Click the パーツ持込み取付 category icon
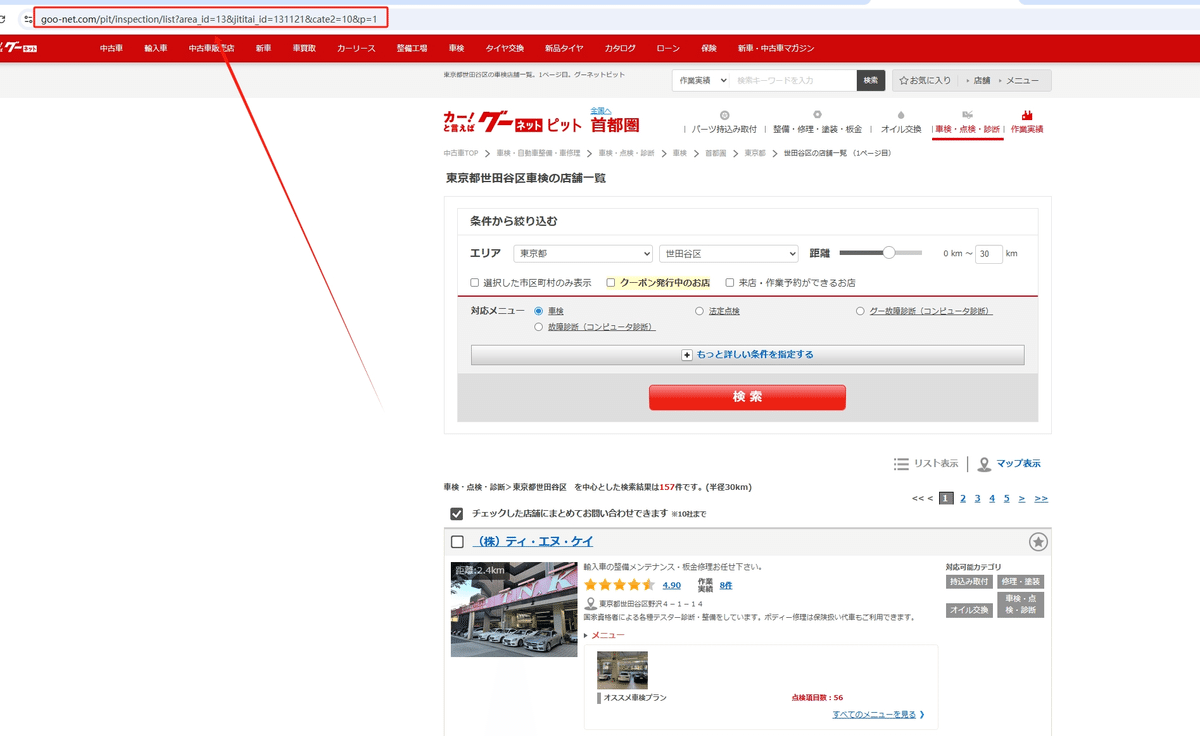Screen dimensions: 1200x736 pos(725,115)
